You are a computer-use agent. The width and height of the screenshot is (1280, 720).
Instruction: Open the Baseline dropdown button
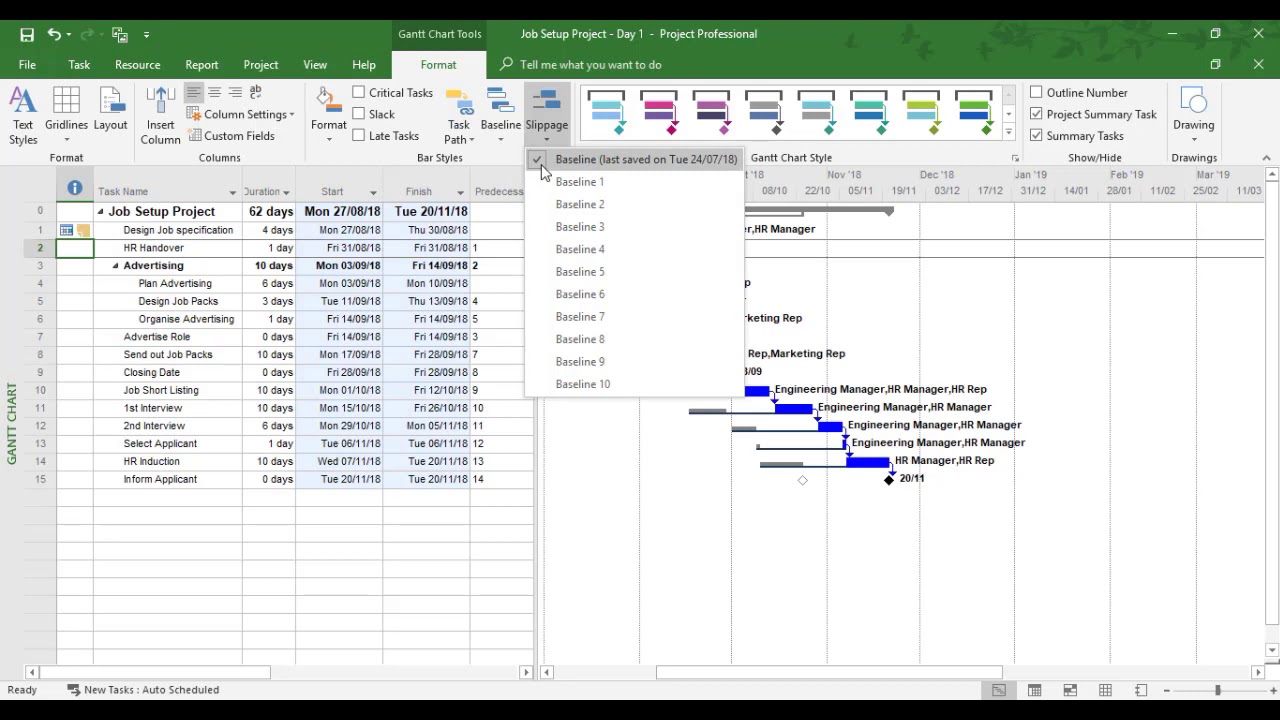click(x=500, y=115)
